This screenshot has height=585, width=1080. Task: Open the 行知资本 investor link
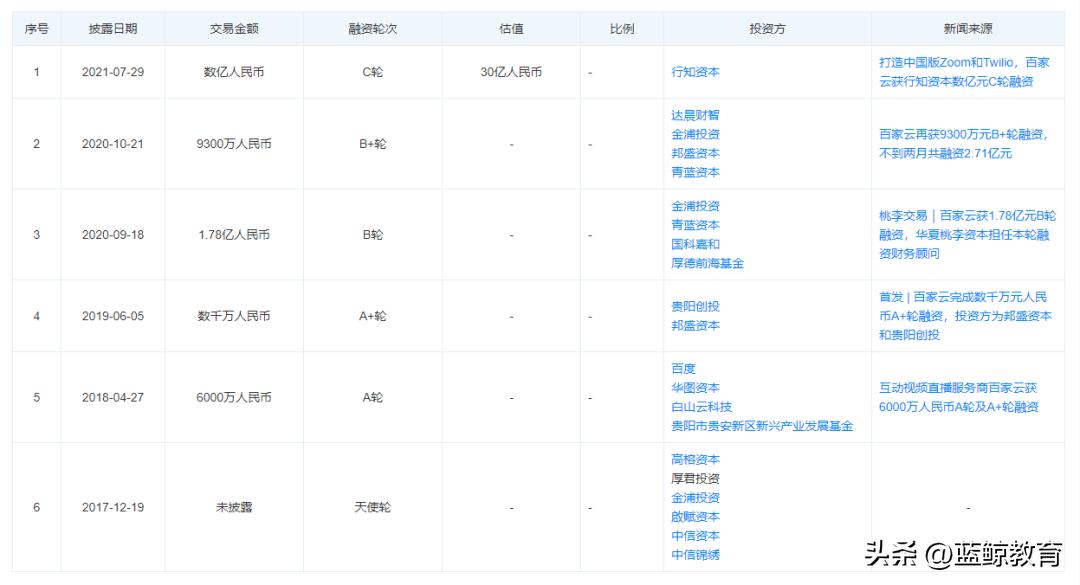tap(696, 69)
